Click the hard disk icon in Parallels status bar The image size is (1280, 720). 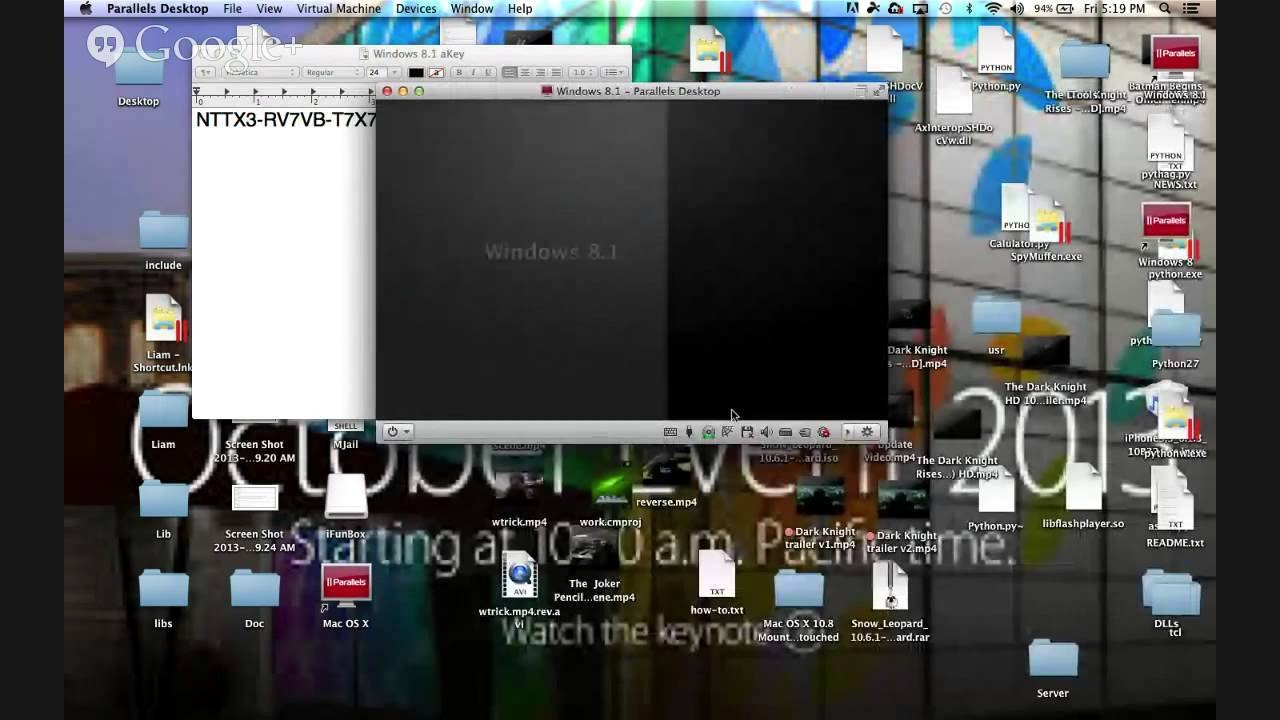[x=785, y=432]
